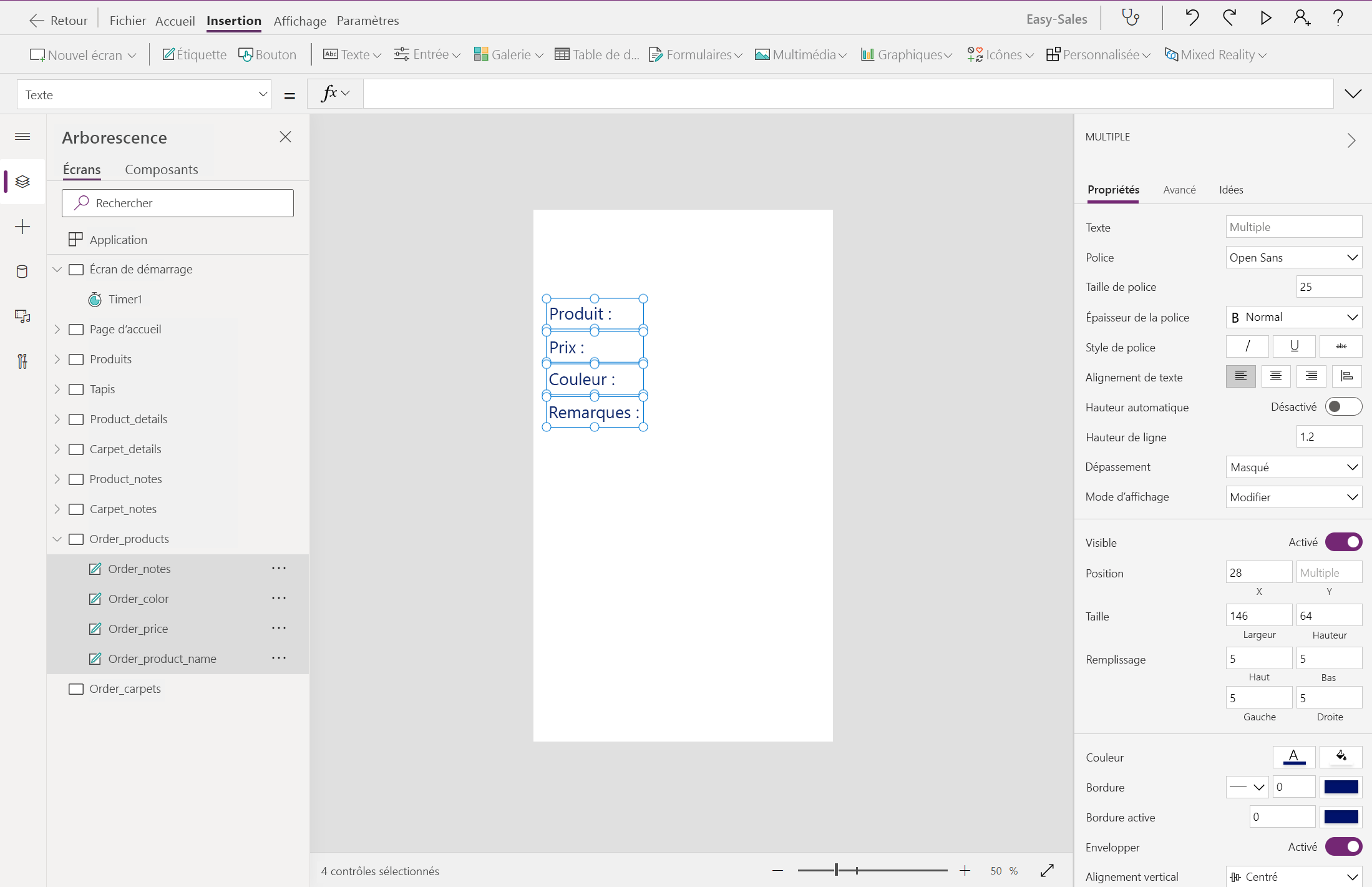The height and width of the screenshot is (887, 1372).
Task: Switch to the Accueil tab
Action: (175, 21)
